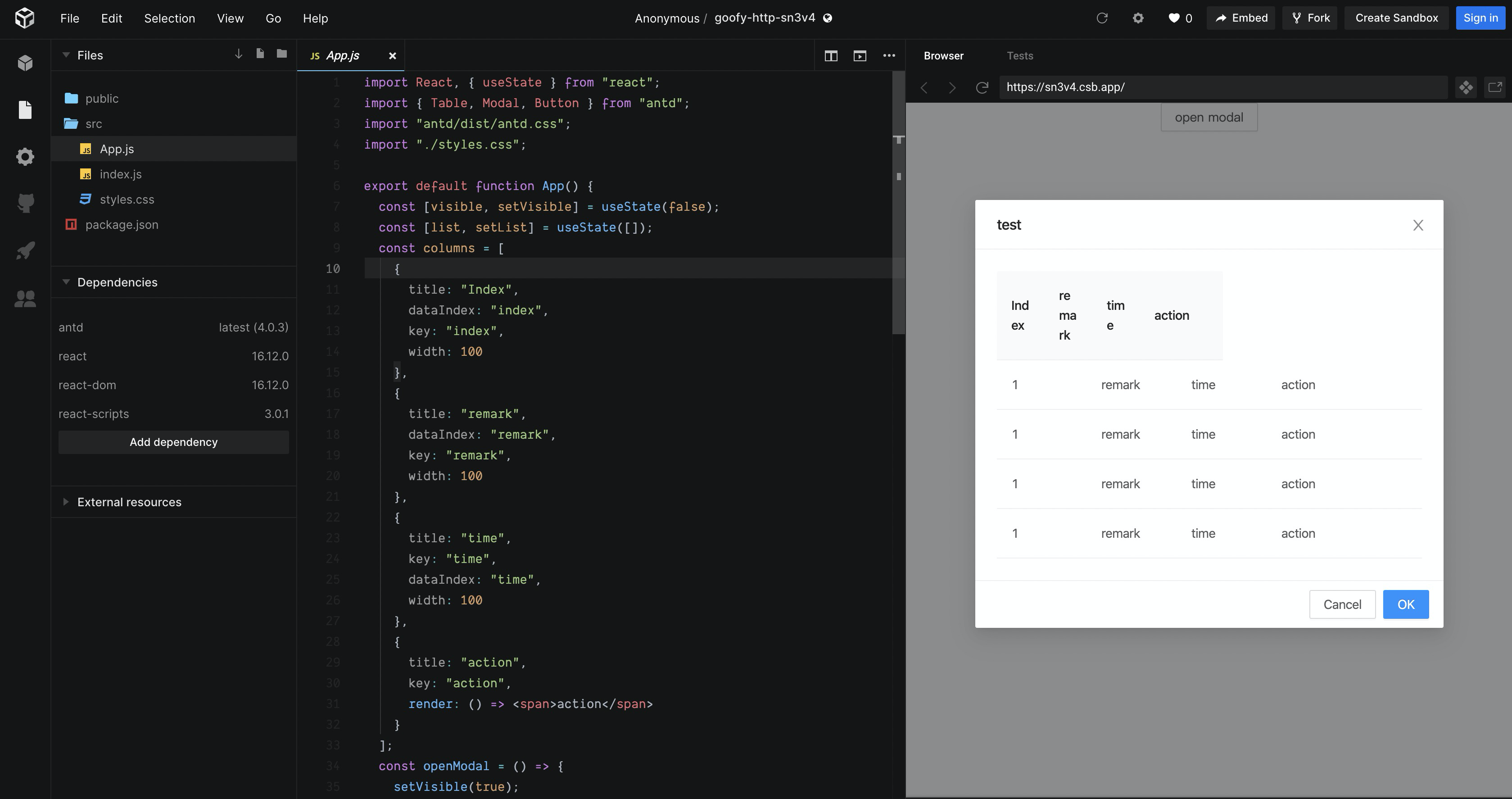Click the Add dependency button
The width and height of the screenshot is (1512, 799).
tap(174, 441)
